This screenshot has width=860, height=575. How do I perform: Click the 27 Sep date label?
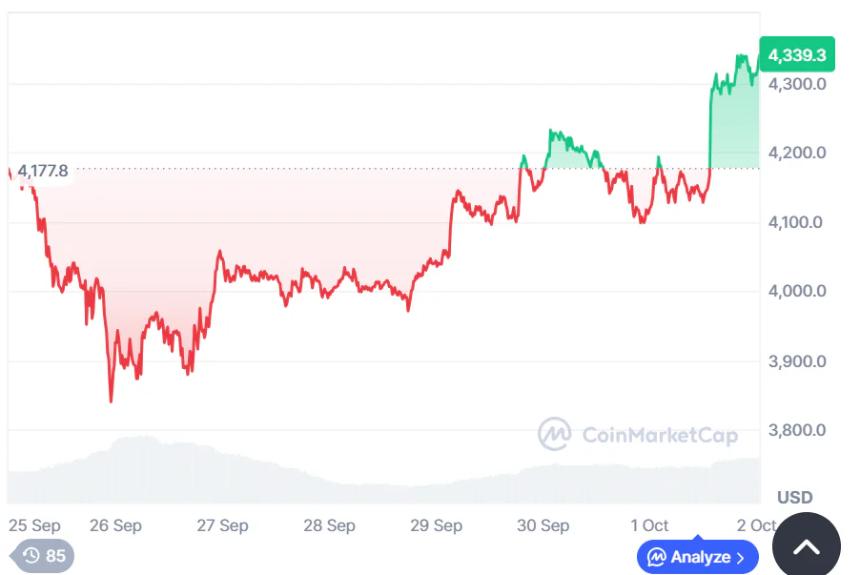point(222,525)
